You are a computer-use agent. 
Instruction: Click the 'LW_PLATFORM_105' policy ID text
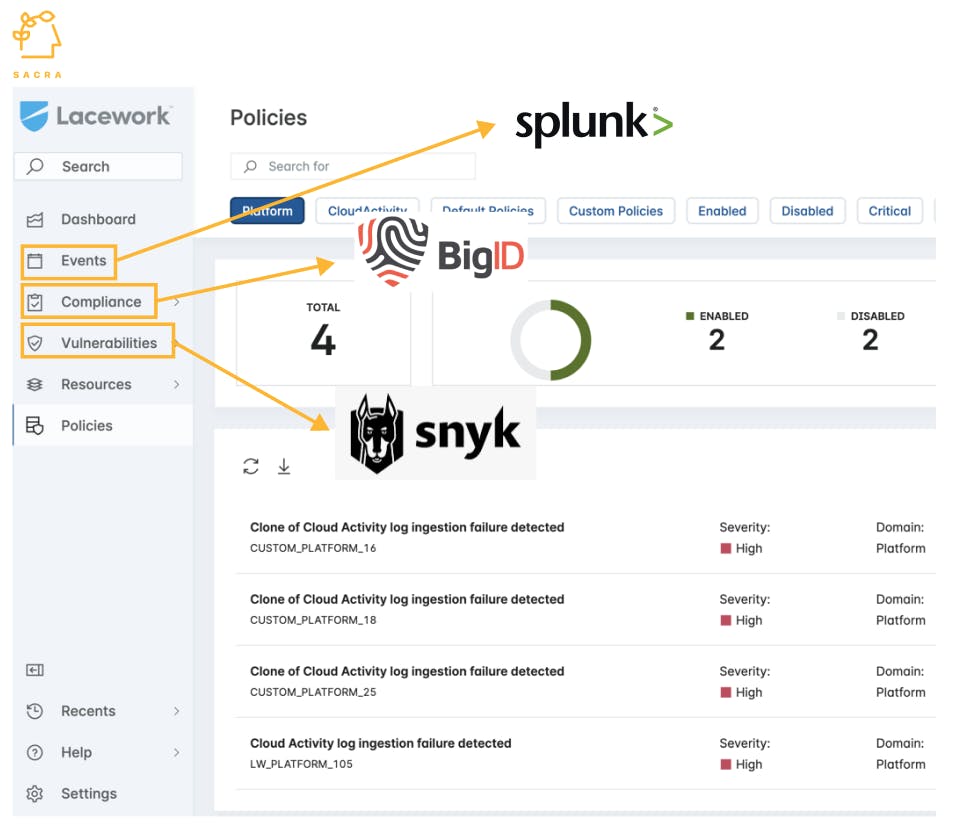[301, 765]
